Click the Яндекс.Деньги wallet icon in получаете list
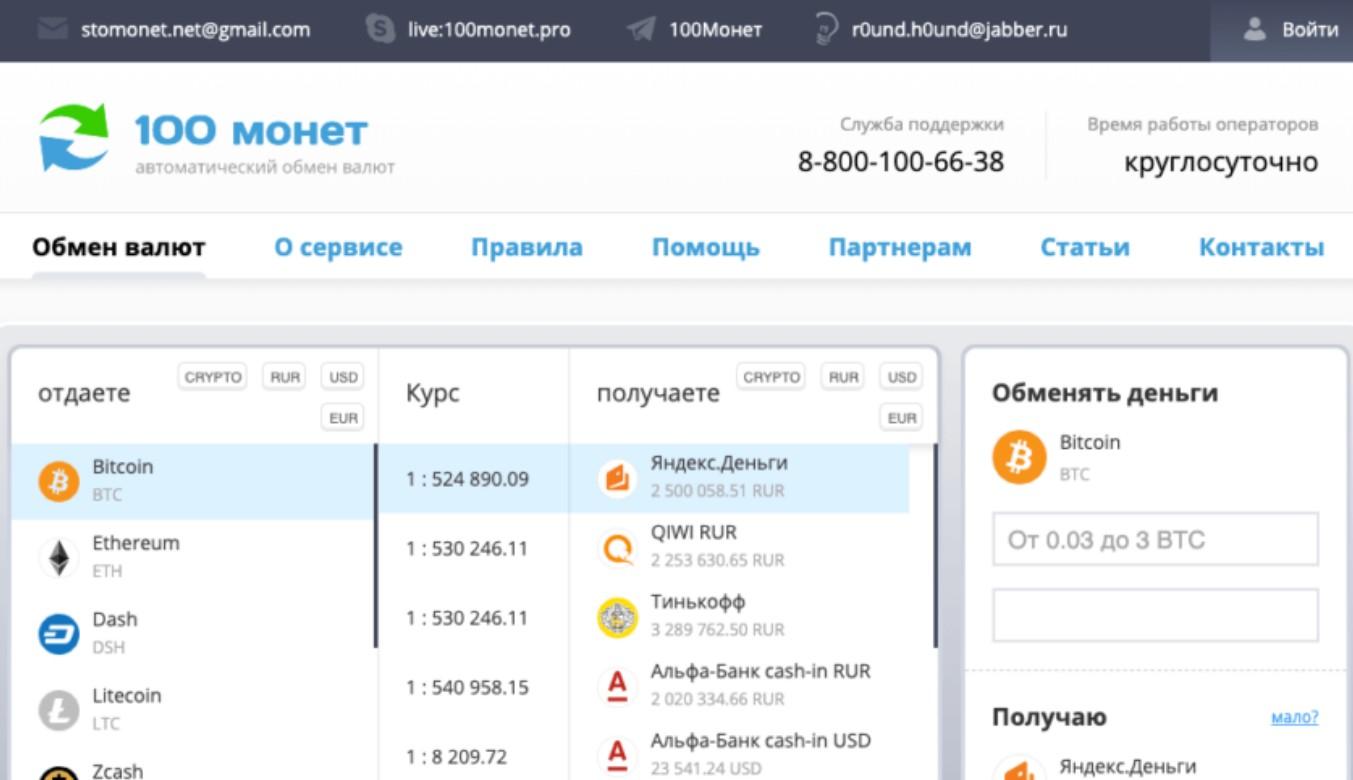This screenshot has width=1353, height=780. tap(617, 479)
